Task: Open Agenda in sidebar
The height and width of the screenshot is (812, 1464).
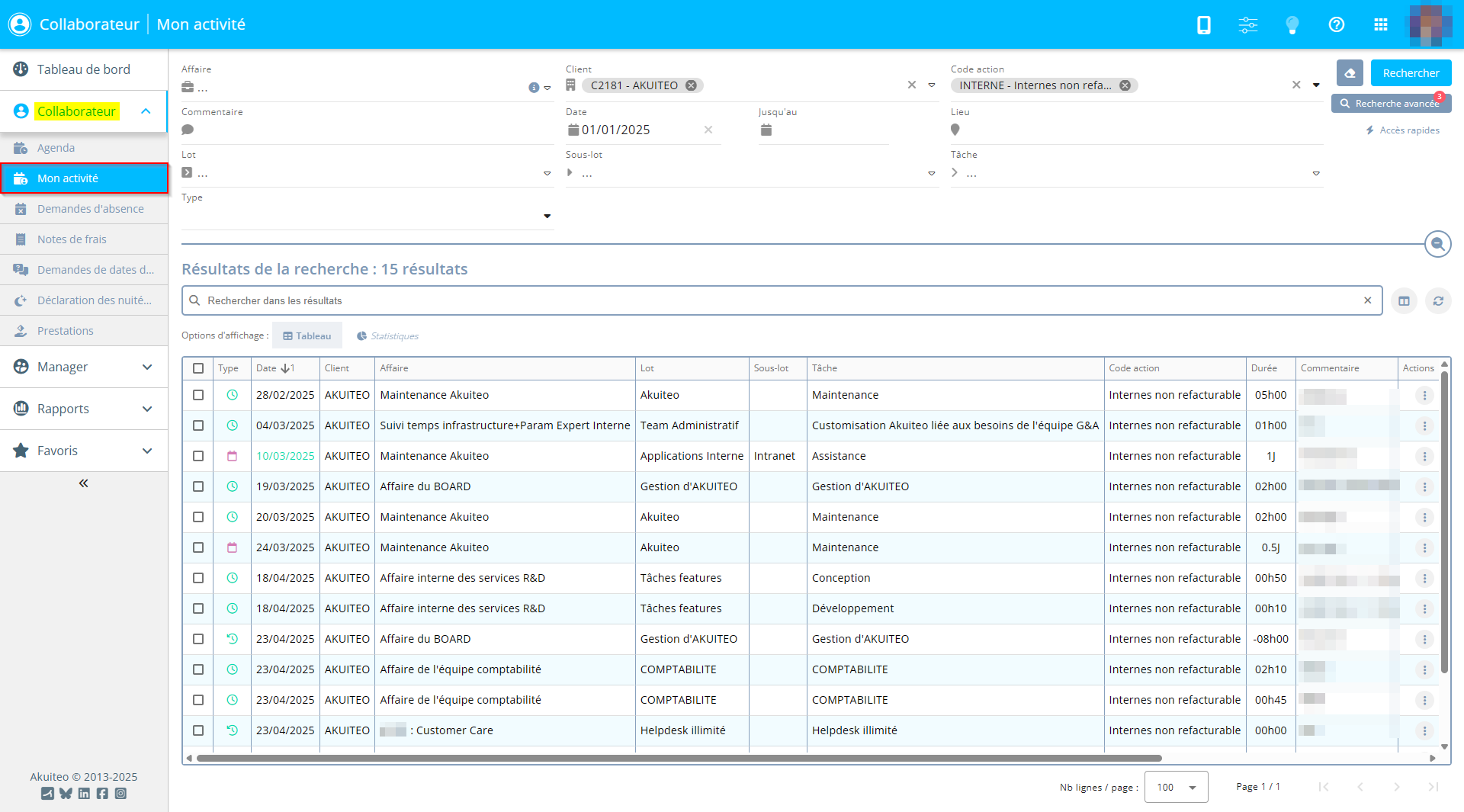Action: (84, 148)
